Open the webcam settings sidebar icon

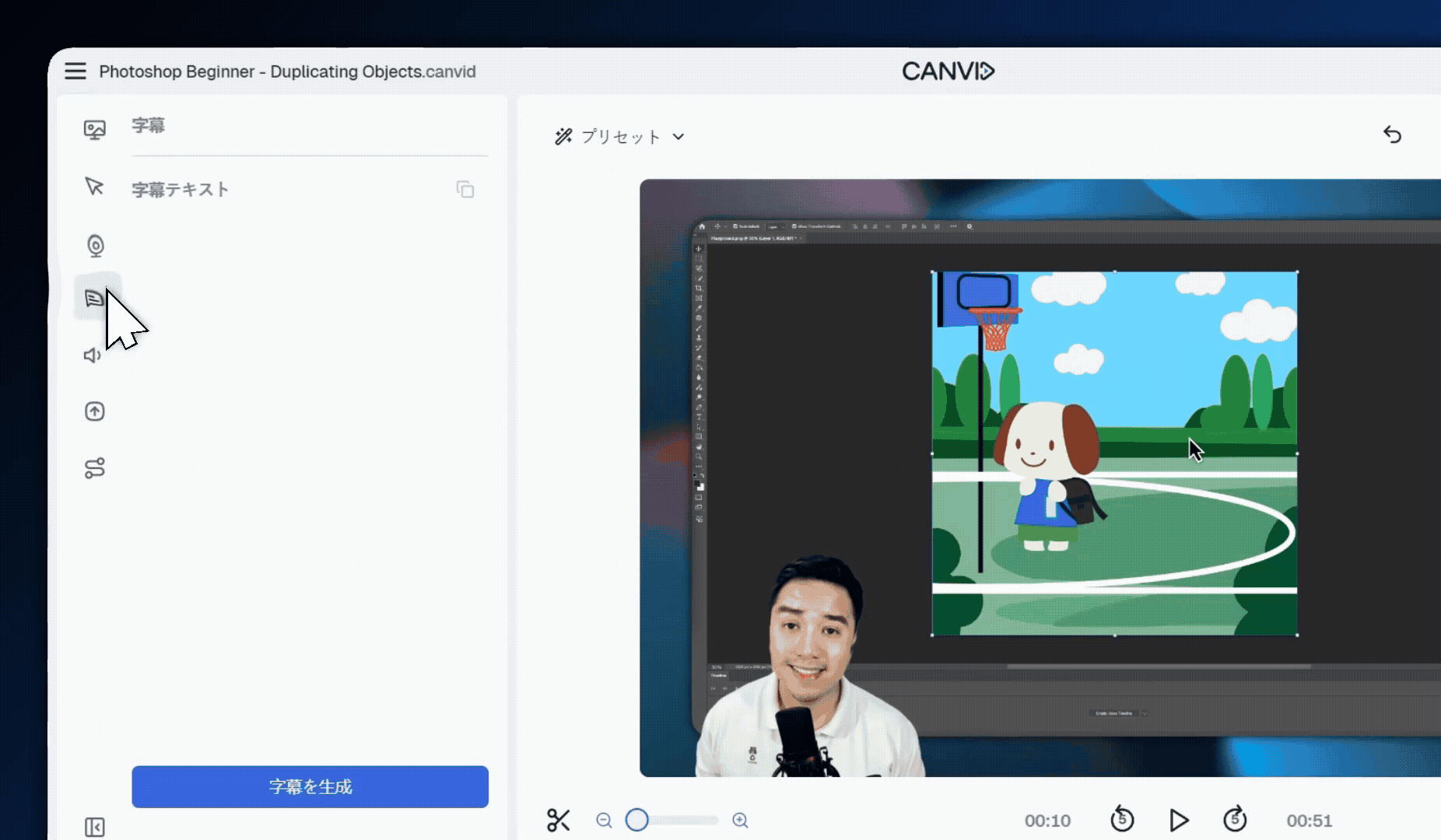(95, 246)
